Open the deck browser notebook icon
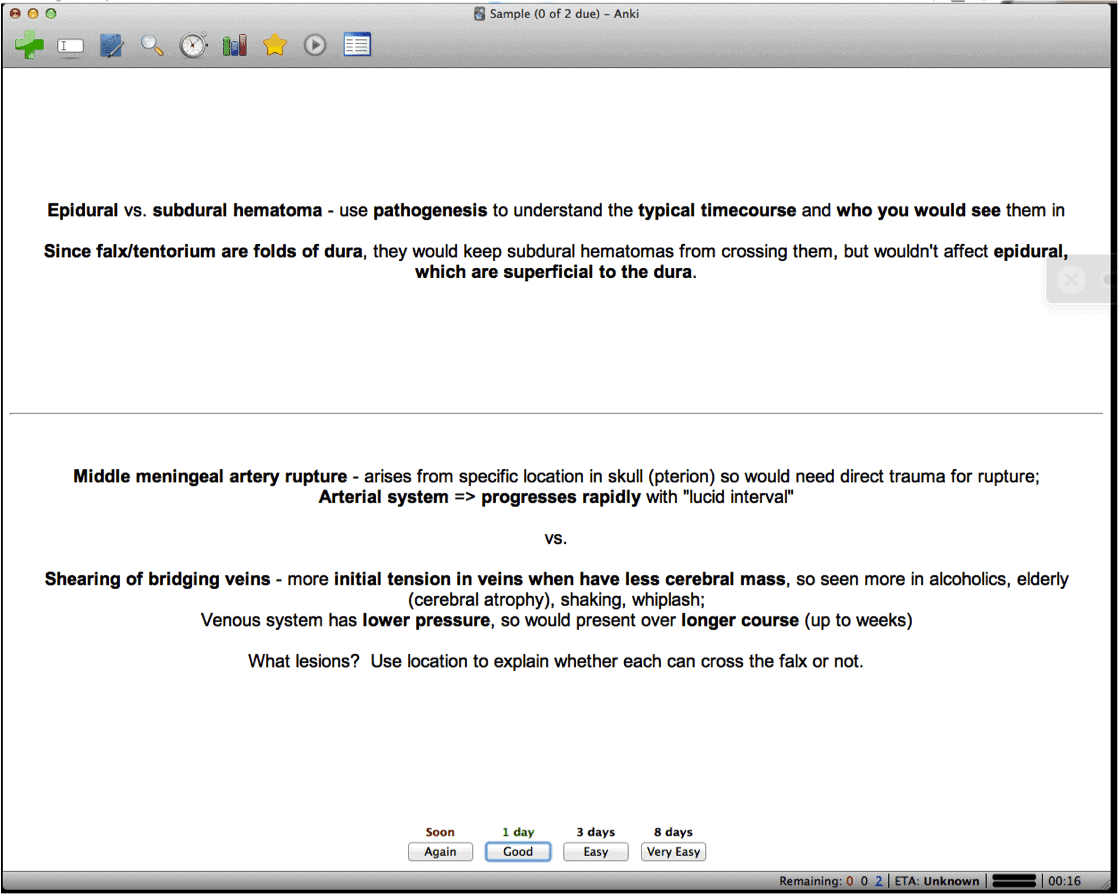This screenshot has height=894, width=1118. click(x=111, y=45)
